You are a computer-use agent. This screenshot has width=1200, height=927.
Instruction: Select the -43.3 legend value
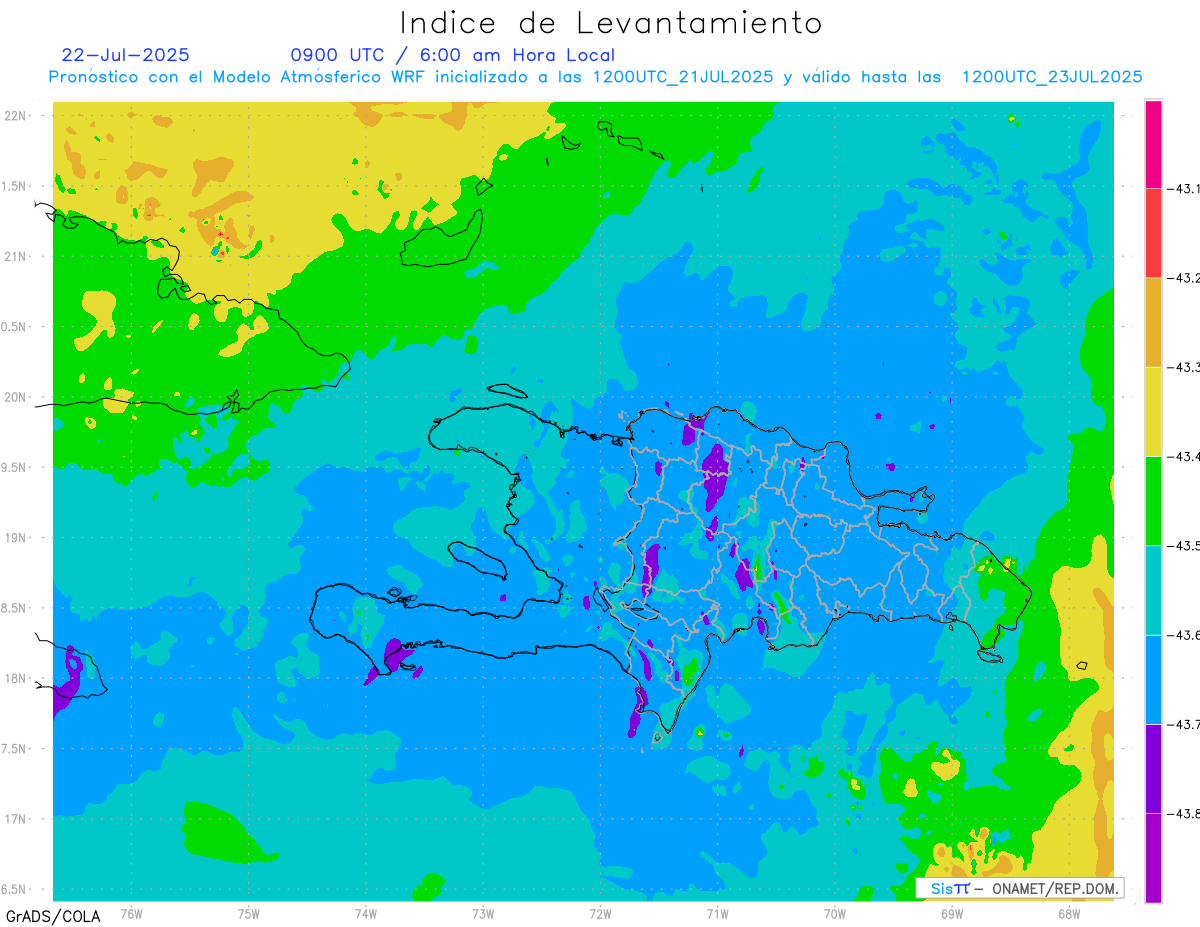(x=1185, y=367)
